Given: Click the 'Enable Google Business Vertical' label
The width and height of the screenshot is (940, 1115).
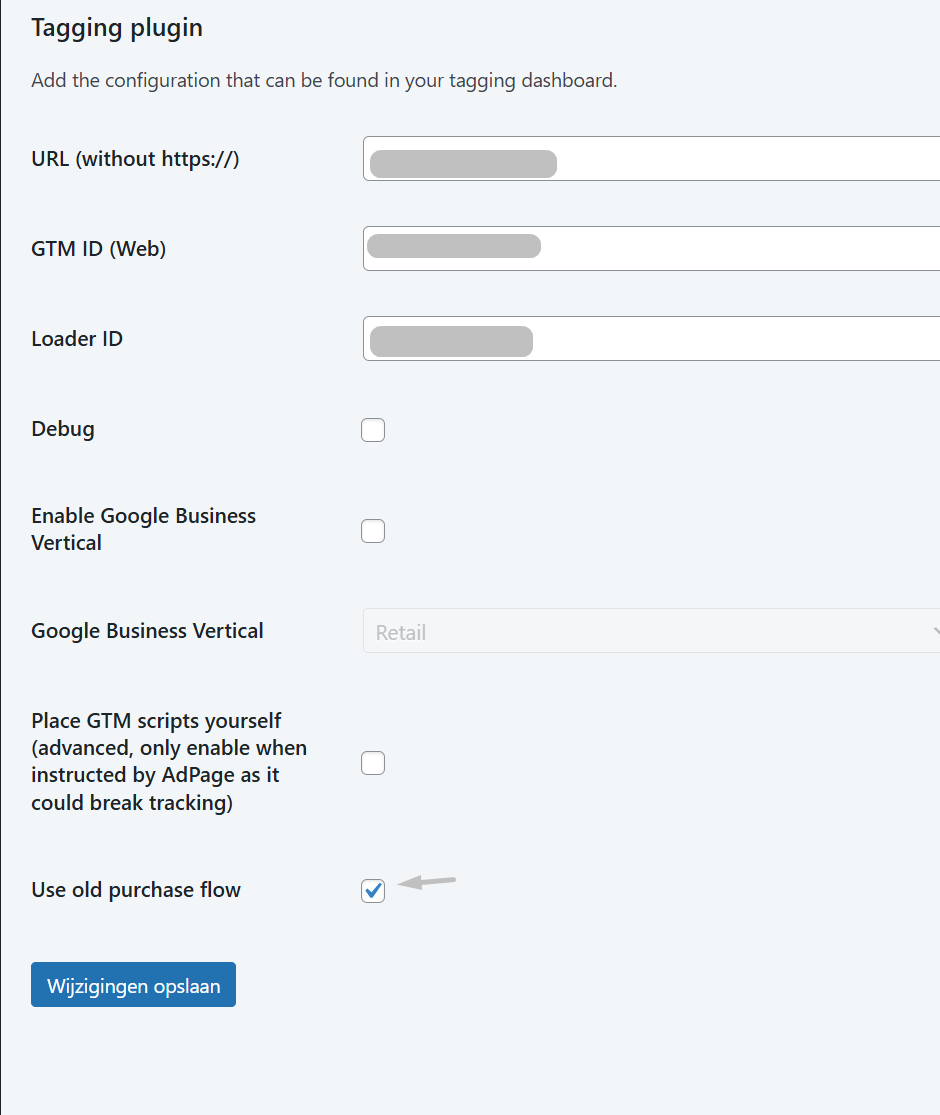Looking at the screenshot, I should click(x=143, y=529).
